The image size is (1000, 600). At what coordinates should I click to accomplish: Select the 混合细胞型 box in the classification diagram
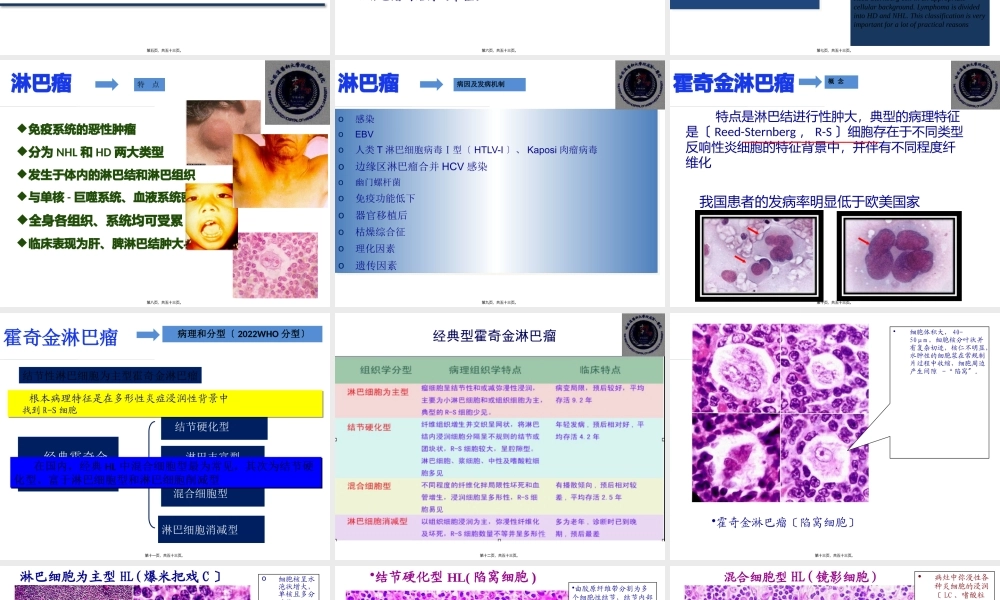click(x=200, y=493)
